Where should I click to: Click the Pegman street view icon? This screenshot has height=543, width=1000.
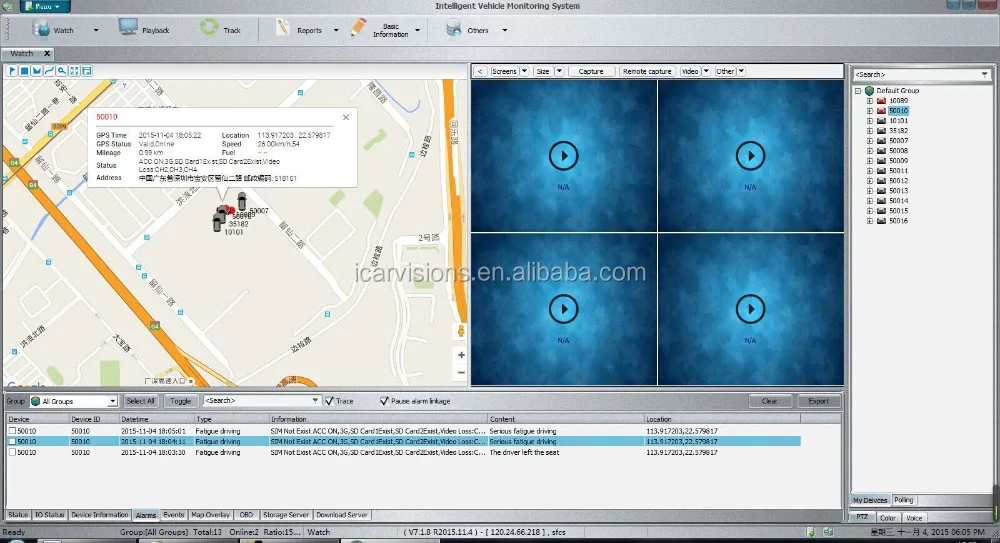pyautogui.click(x=461, y=330)
